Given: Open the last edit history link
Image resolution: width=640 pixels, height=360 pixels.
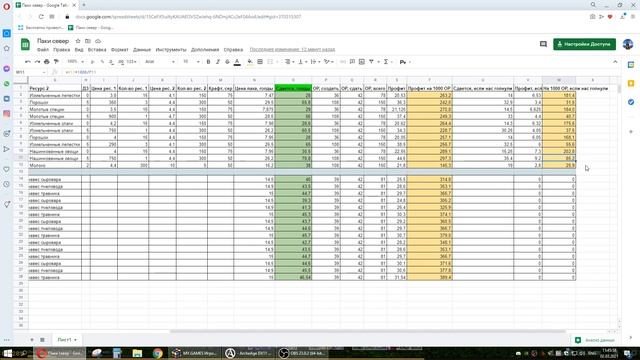Looking at the screenshot, I should tap(292, 49).
